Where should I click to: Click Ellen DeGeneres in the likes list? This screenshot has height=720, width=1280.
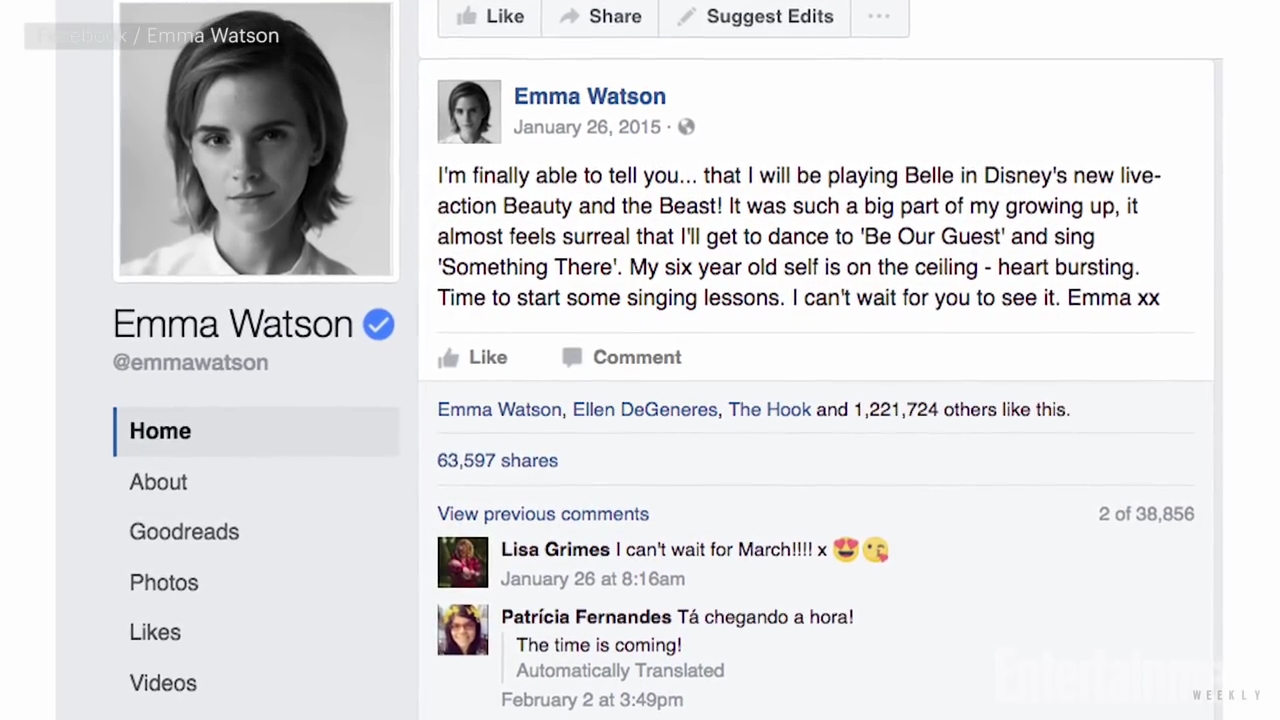click(644, 410)
